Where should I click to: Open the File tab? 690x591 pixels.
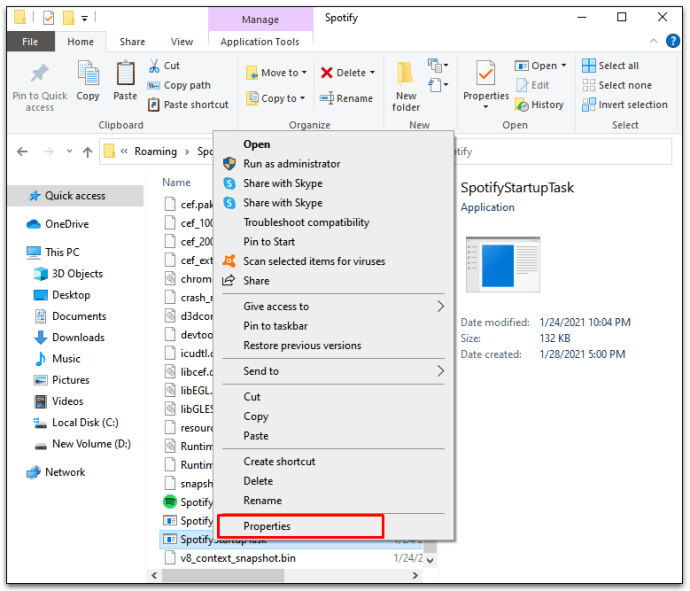[x=30, y=42]
